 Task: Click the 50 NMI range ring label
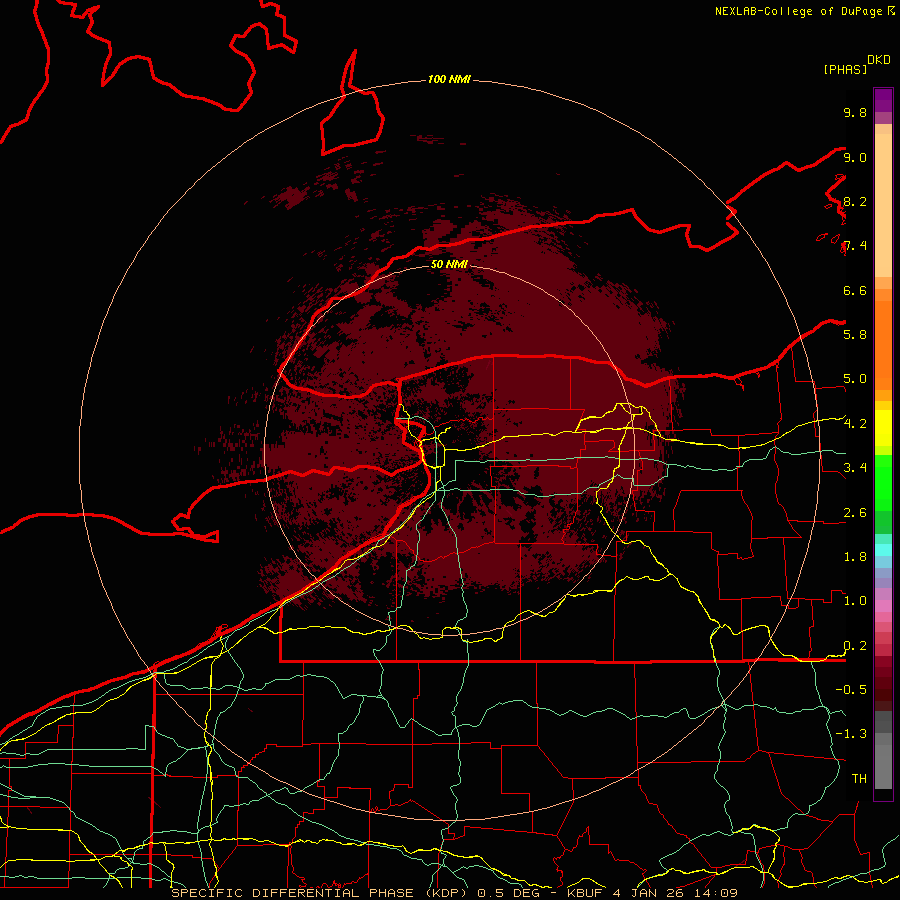point(449,265)
